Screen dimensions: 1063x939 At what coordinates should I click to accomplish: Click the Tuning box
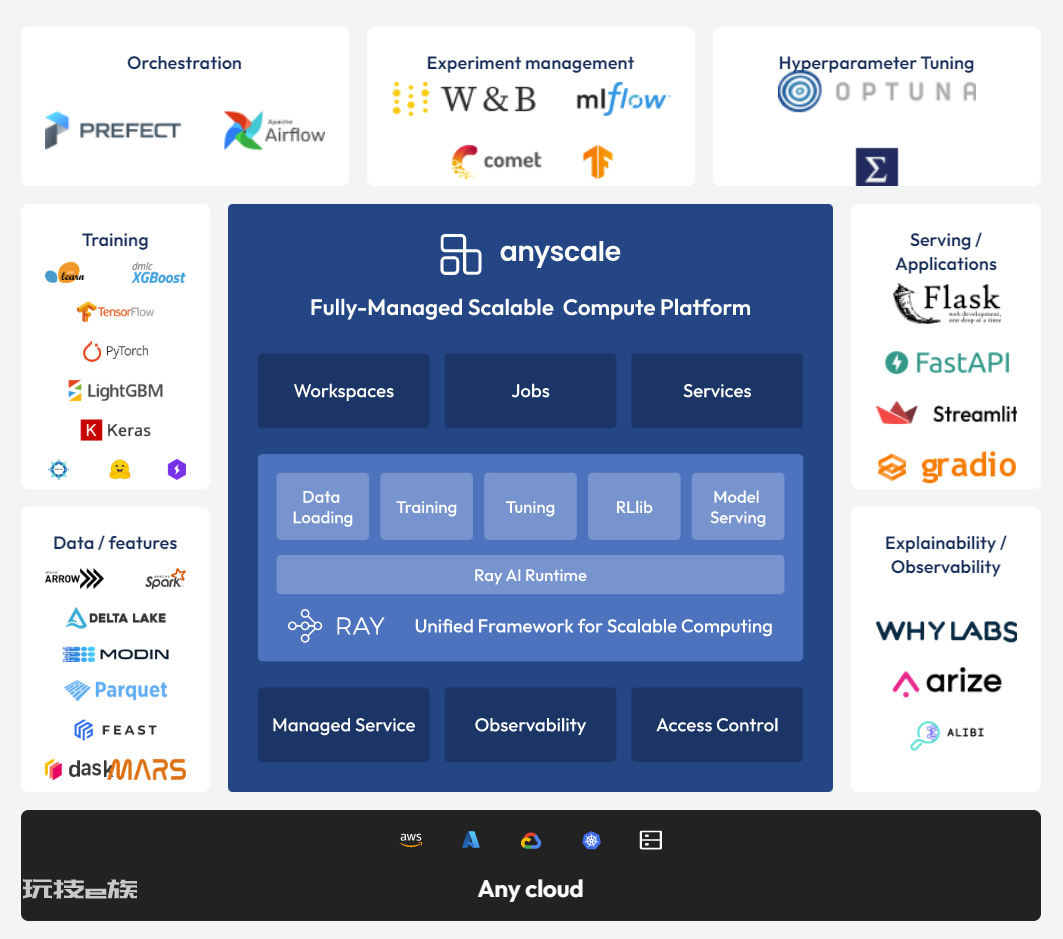(x=530, y=506)
